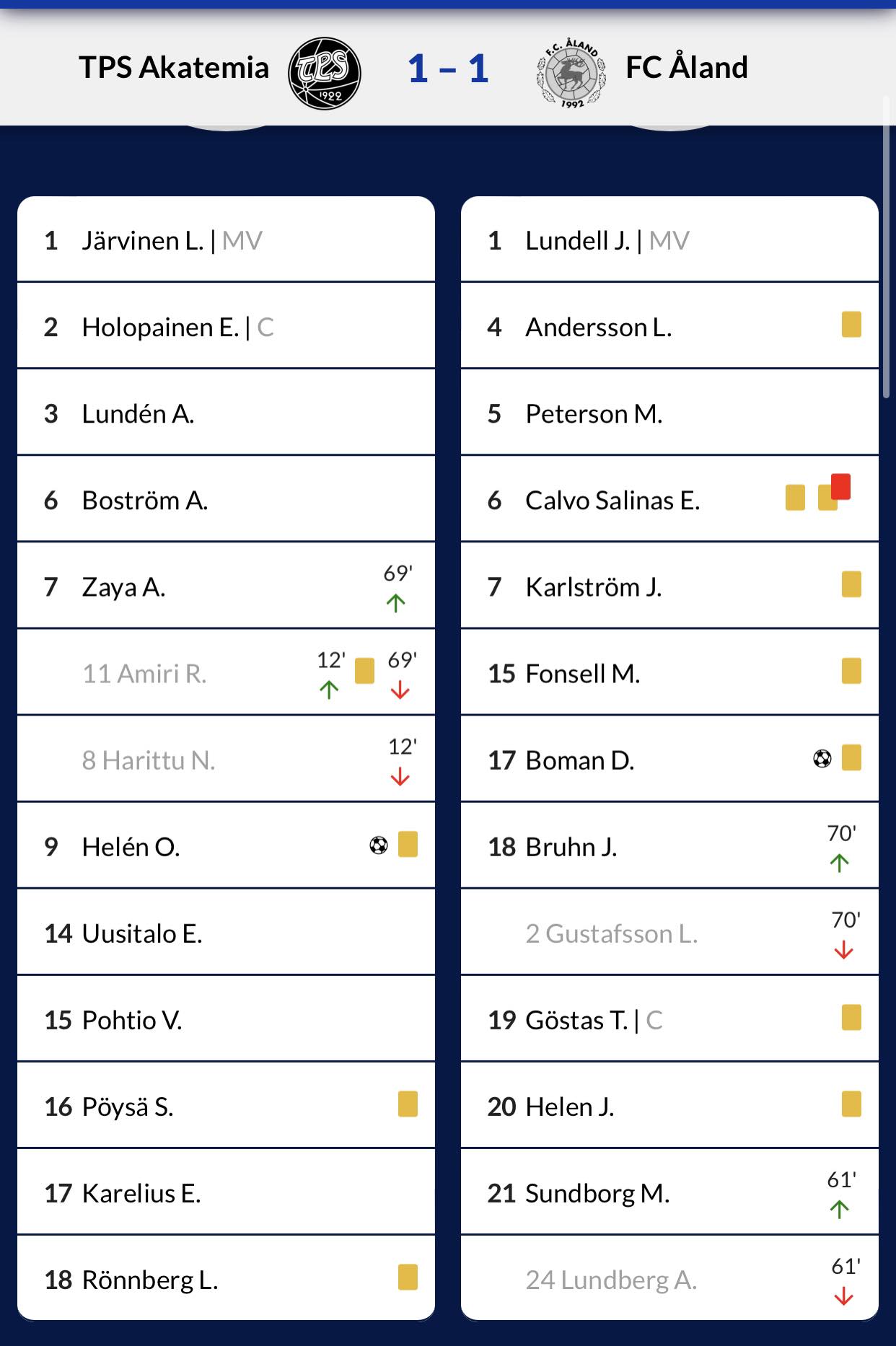Click the goal ball icon next to Boman D.
The width and height of the screenshot is (896, 1346).
(822, 758)
